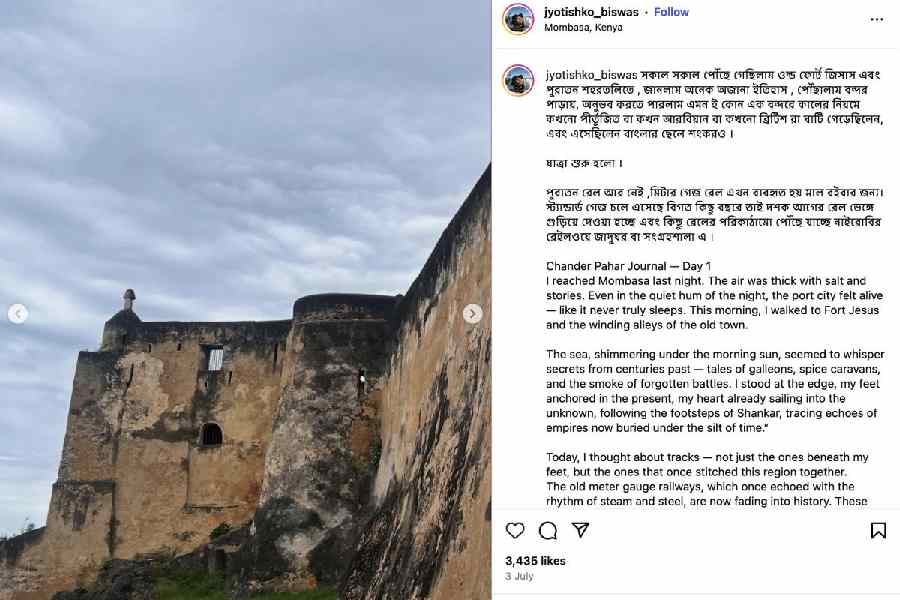Click the Bengali caption paragraph
This screenshot has height=600, width=900.
(714, 104)
